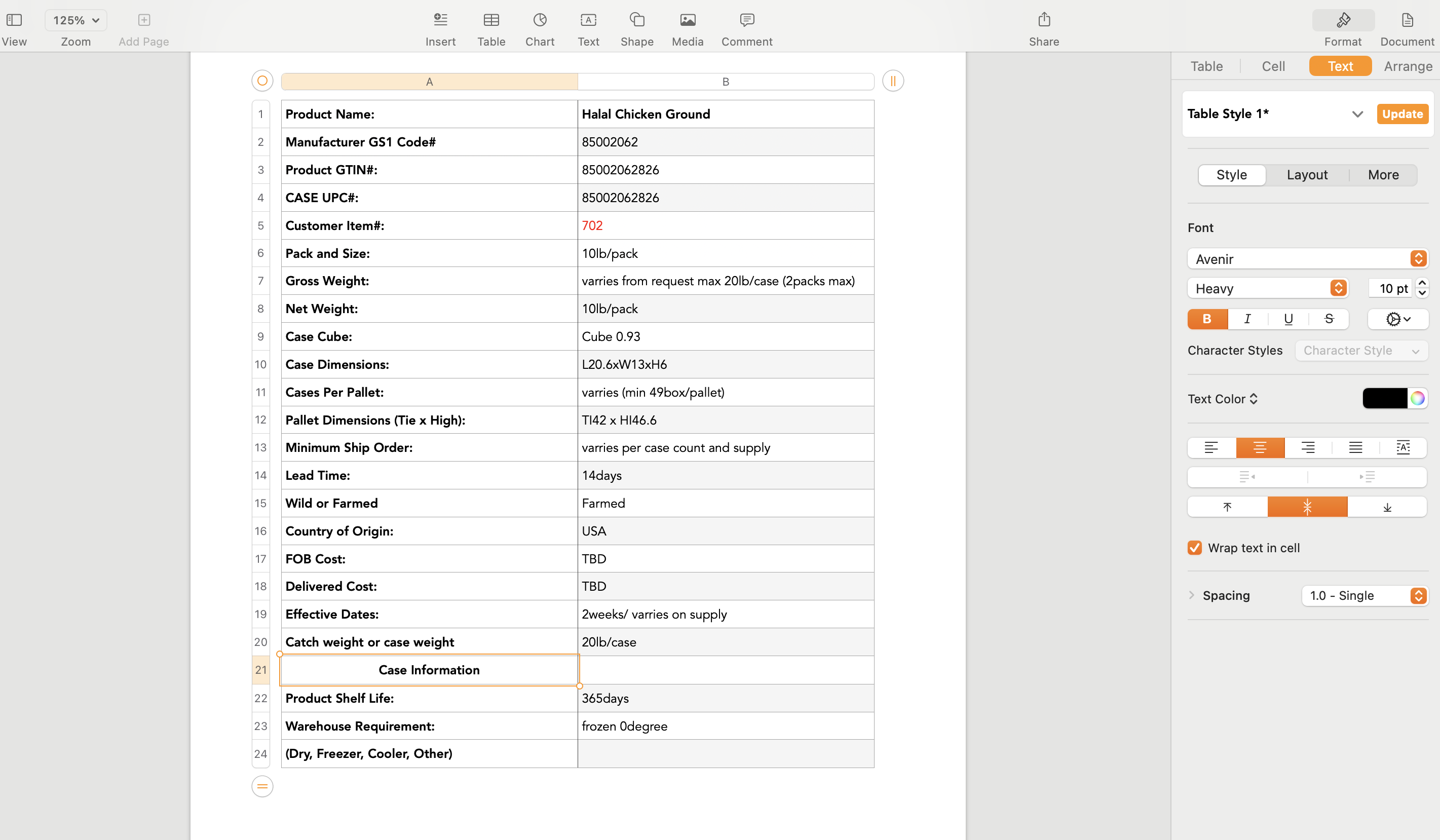
Task: Click the Update style button
Action: click(1403, 113)
